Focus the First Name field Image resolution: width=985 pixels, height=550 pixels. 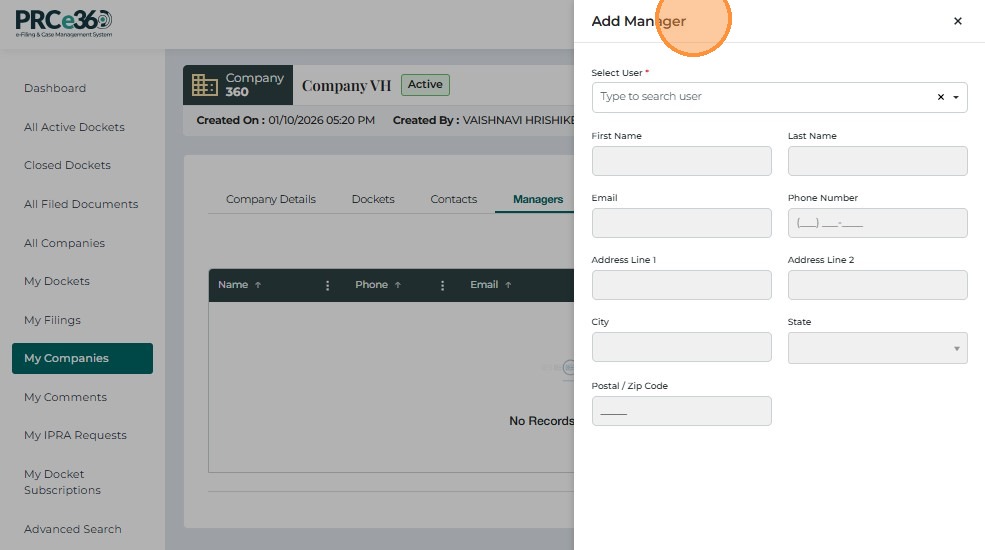coord(682,161)
